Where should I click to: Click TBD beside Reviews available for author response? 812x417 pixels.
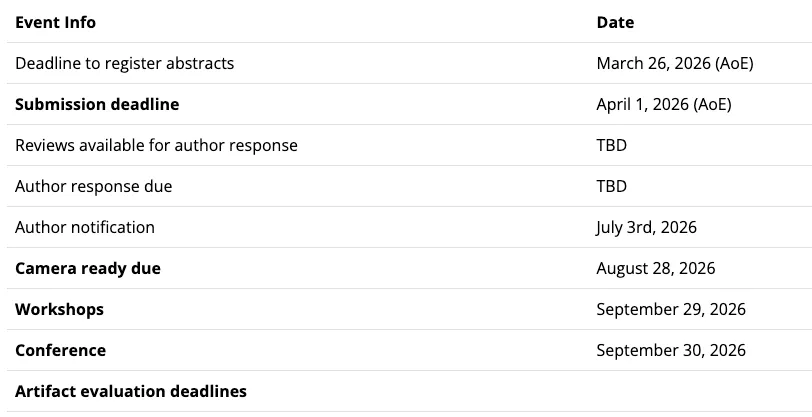coord(612,145)
